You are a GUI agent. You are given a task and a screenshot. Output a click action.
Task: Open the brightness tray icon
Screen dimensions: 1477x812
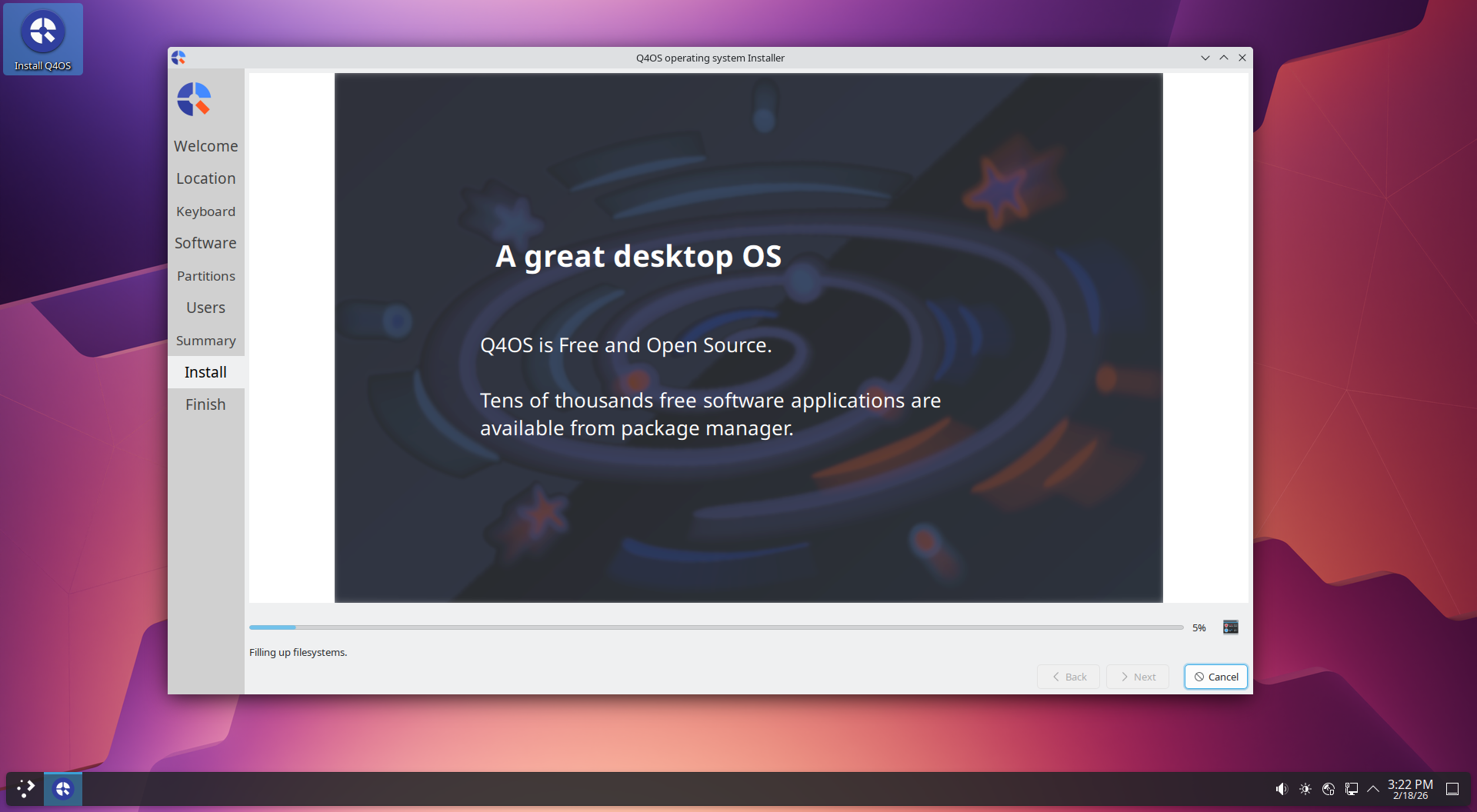click(1305, 789)
